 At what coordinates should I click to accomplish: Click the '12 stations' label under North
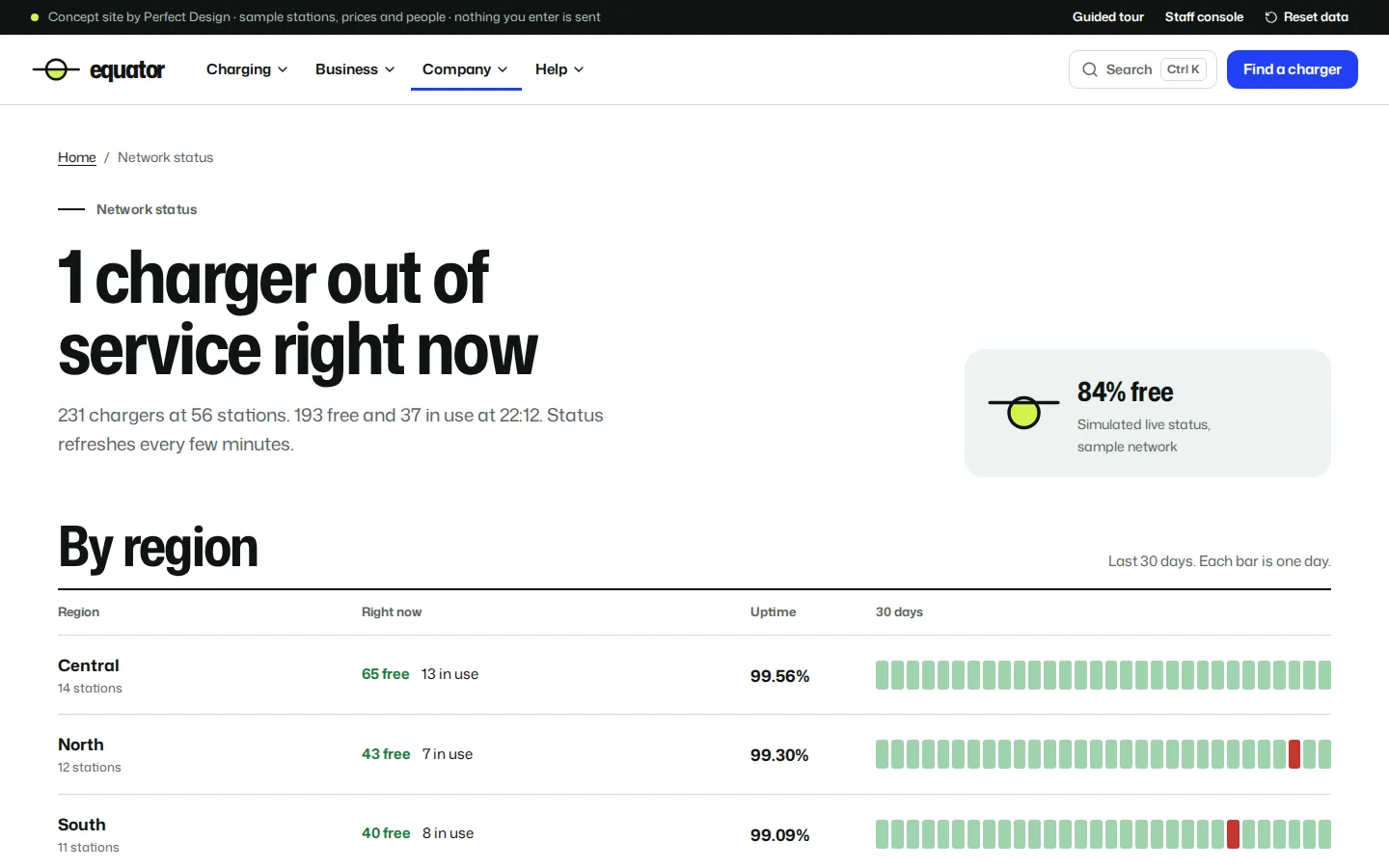point(90,768)
